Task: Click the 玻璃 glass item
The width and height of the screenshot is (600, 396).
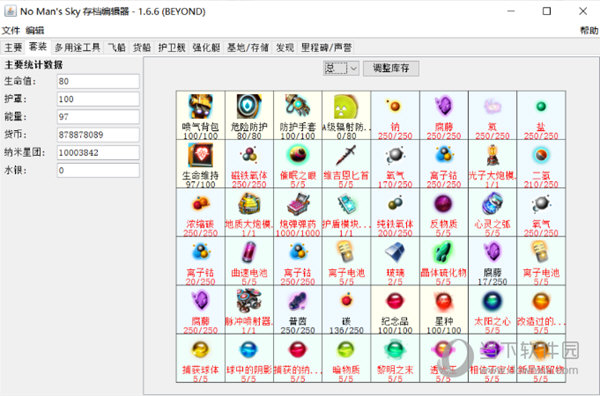Action: click(x=395, y=261)
